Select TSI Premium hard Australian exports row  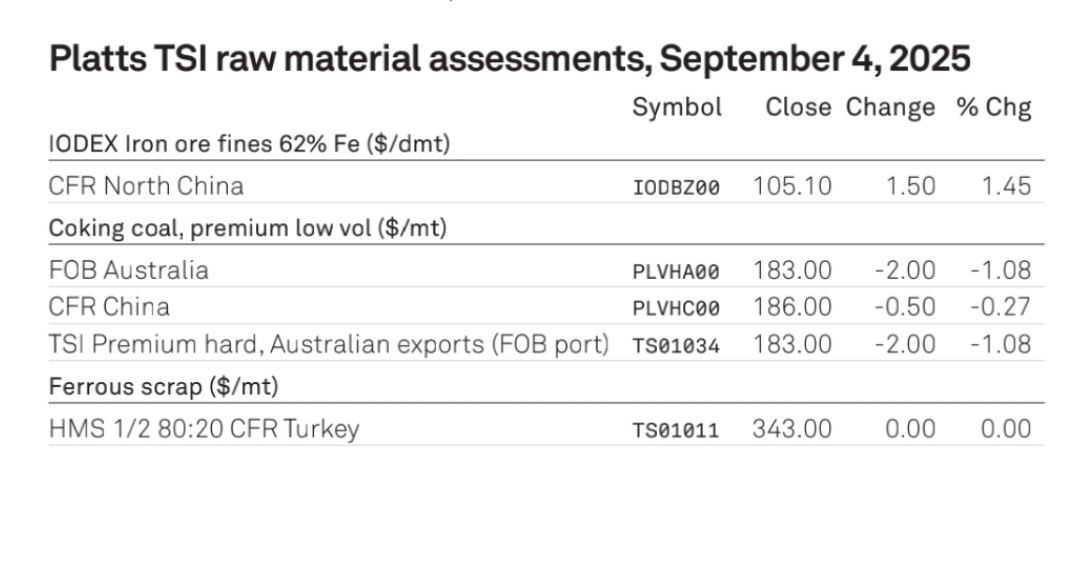(x=546, y=343)
